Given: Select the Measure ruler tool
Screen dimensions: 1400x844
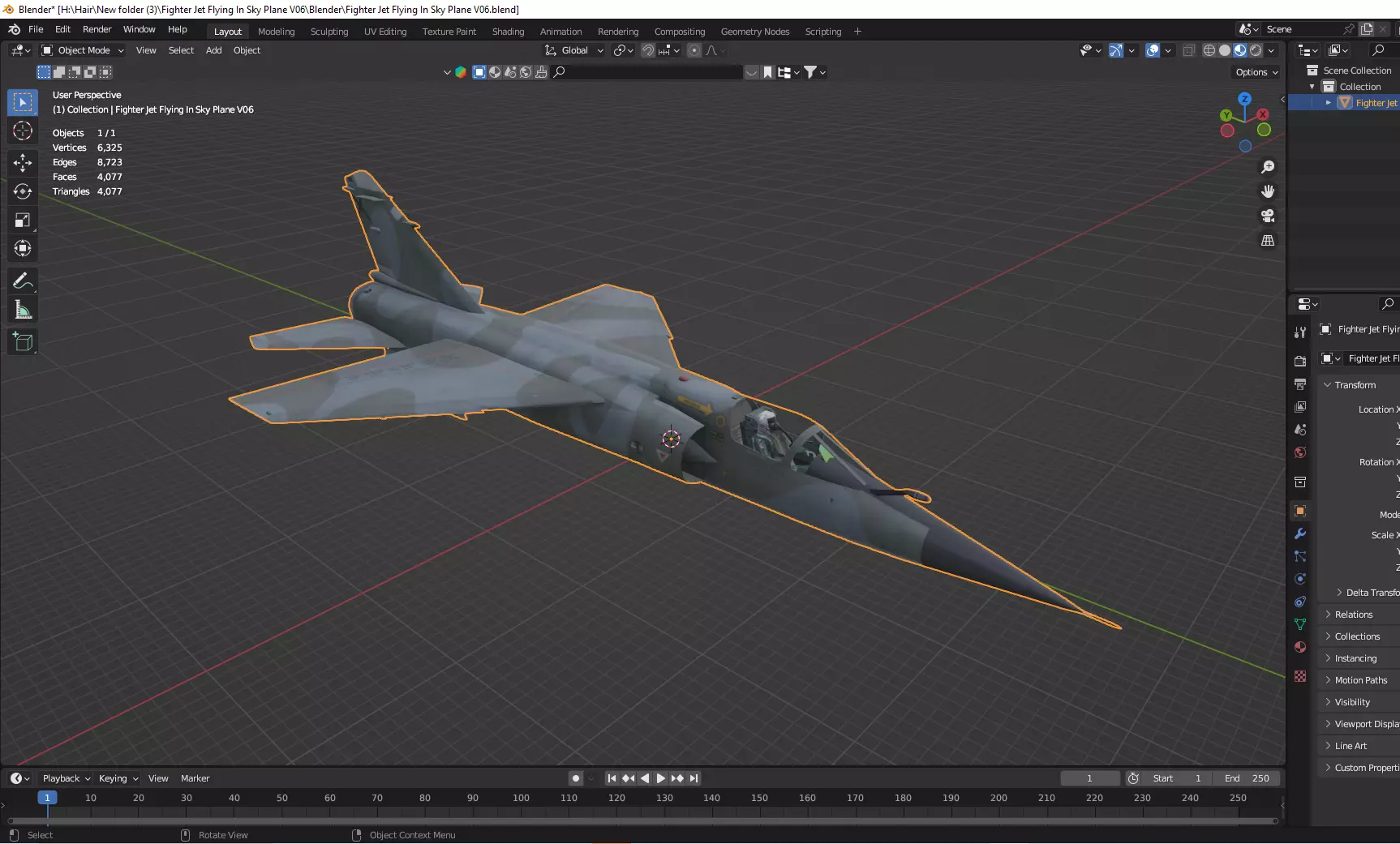Looking at the screenshot, I should click(23, 310).
